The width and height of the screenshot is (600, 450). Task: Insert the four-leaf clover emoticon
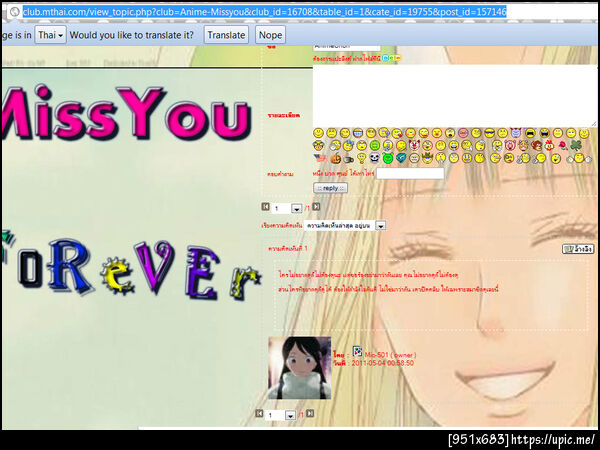coord(576,145)
